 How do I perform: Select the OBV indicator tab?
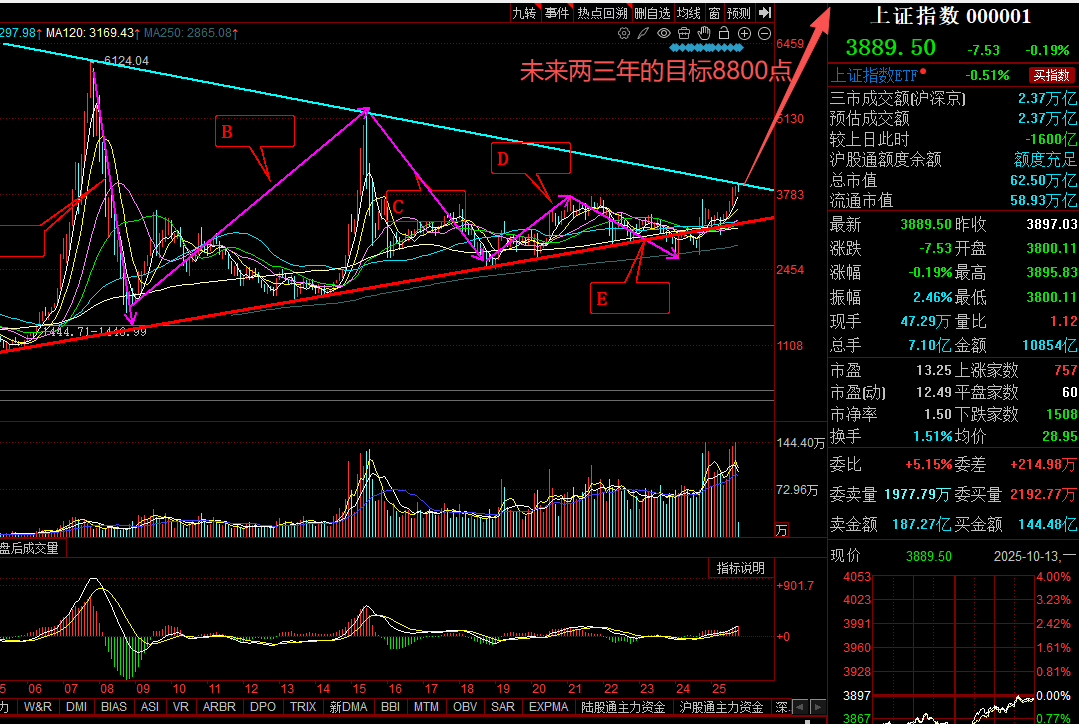(x=465, y=707)
